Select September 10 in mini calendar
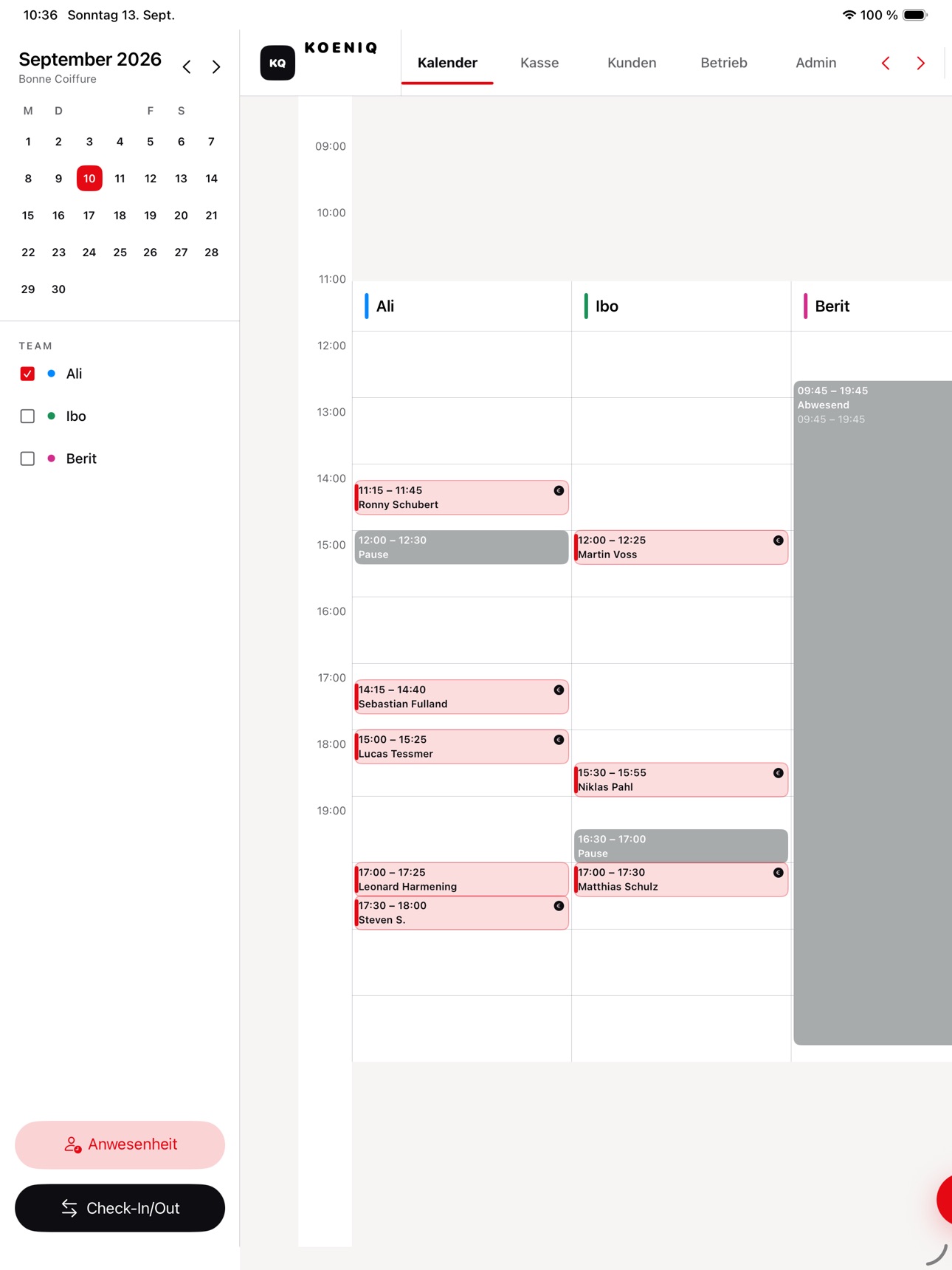 (x=89, y=179)
